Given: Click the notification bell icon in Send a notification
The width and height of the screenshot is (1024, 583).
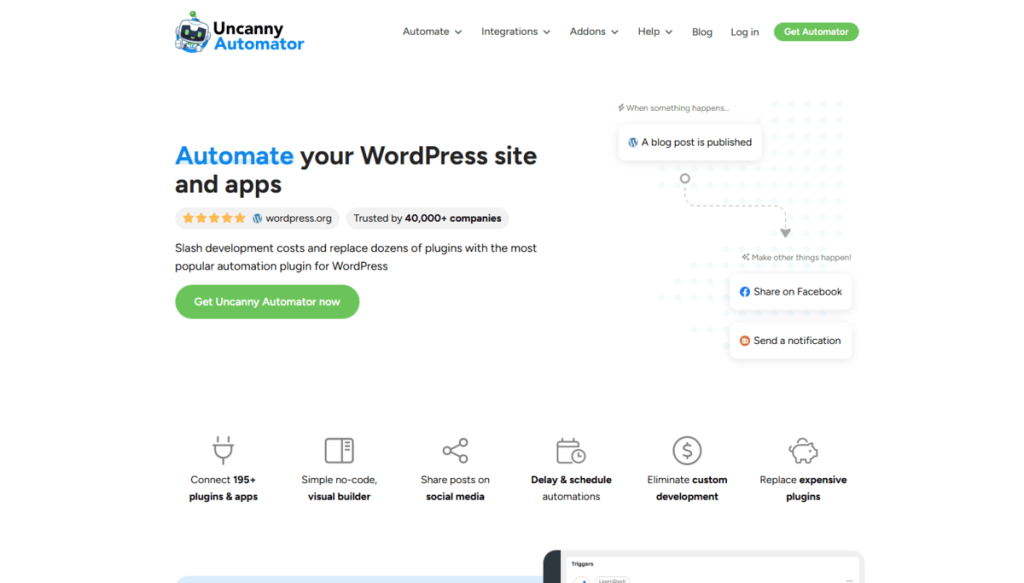Looking at the screenshot, I should coord(744,340).
